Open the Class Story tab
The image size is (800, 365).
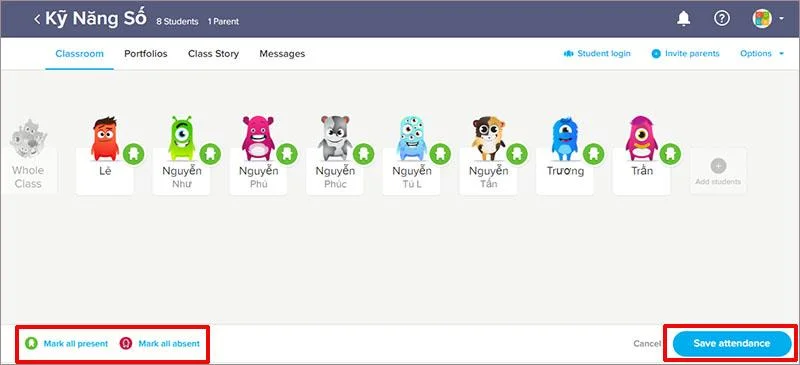coord(213,54)
